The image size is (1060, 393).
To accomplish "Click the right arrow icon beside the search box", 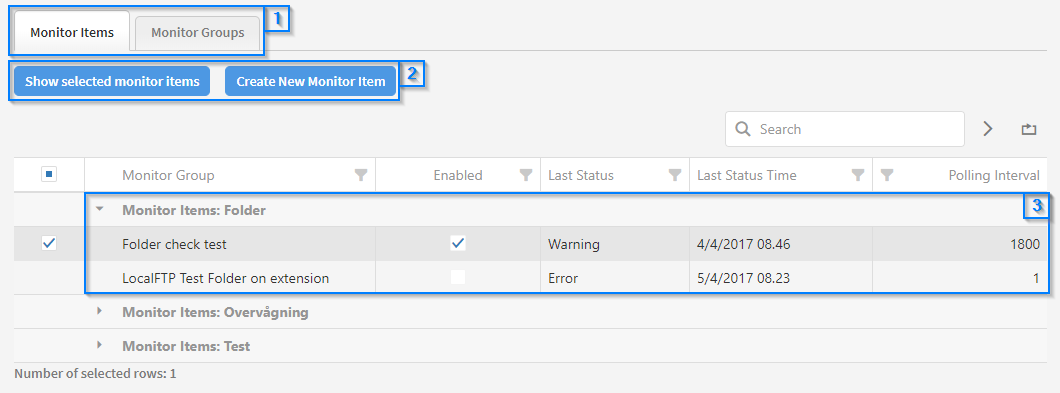I will 988,129.
